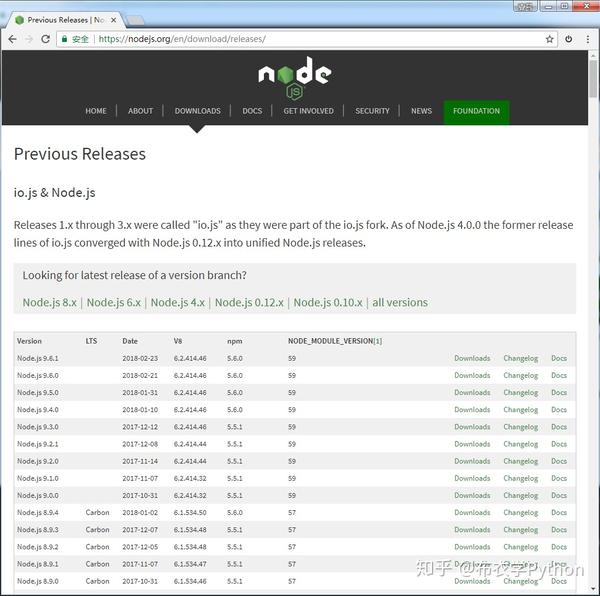Click the Node.js 9.6.1 version cell
This screenshot has height=596, width=600.
point(38,358)
